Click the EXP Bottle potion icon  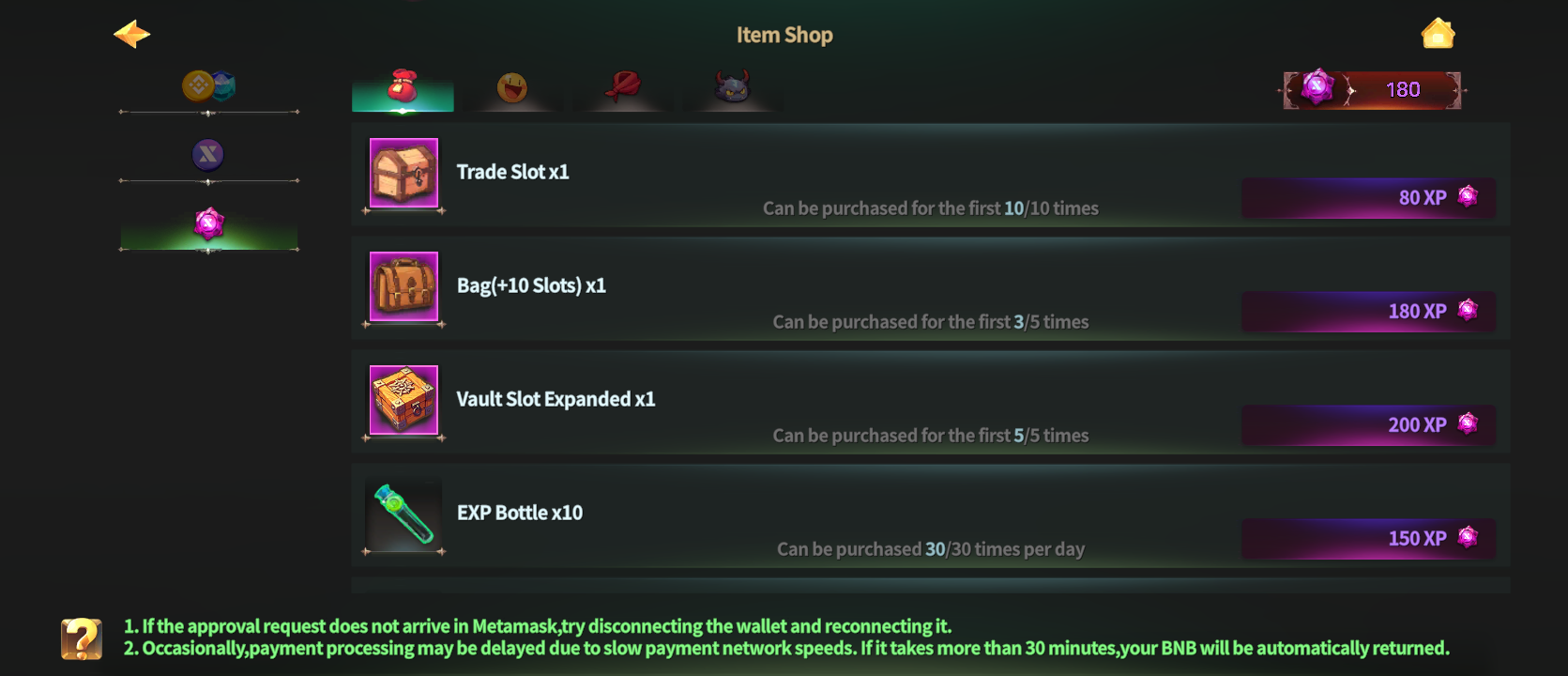click(403, 514)
